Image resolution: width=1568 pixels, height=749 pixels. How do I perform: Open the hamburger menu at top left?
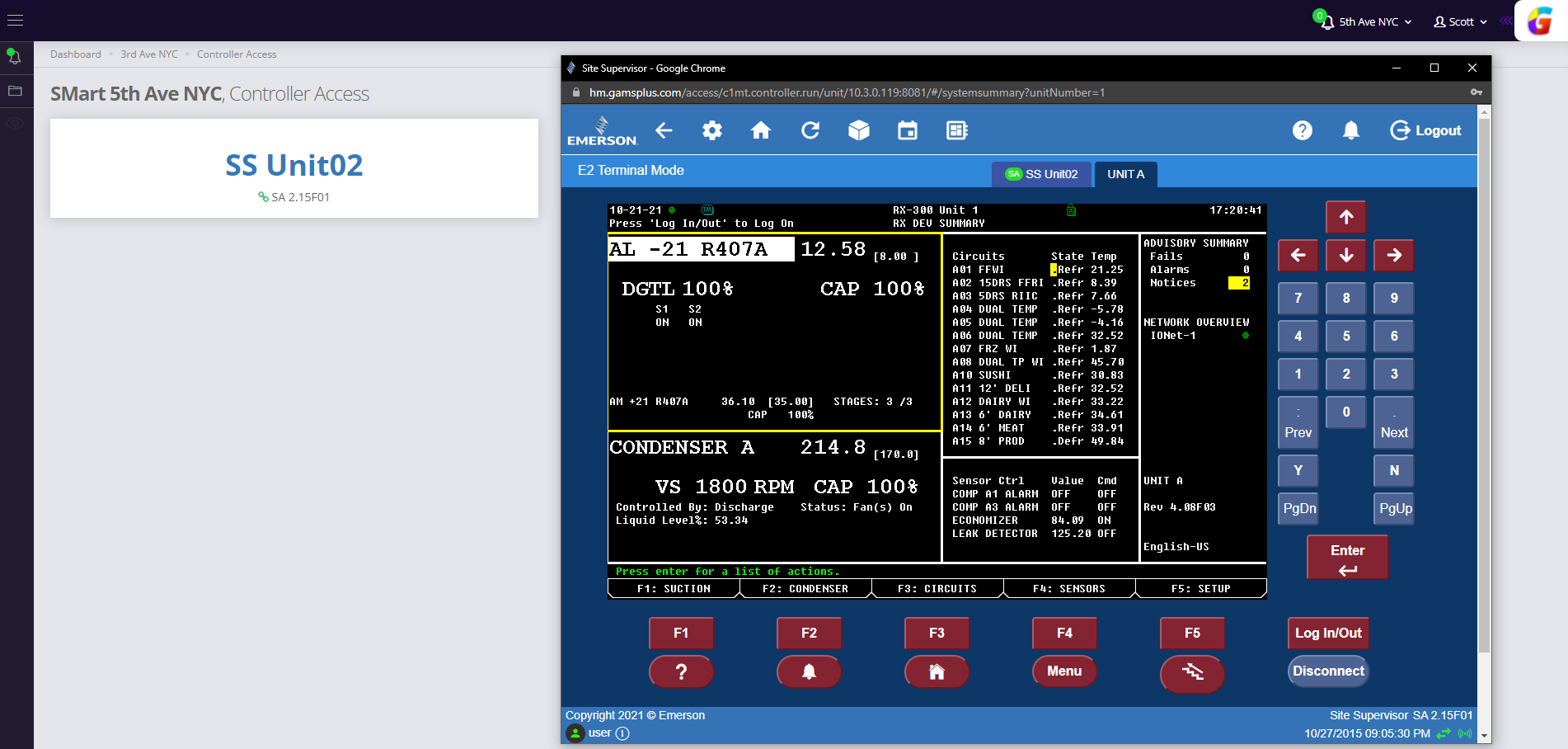point(16,21)
